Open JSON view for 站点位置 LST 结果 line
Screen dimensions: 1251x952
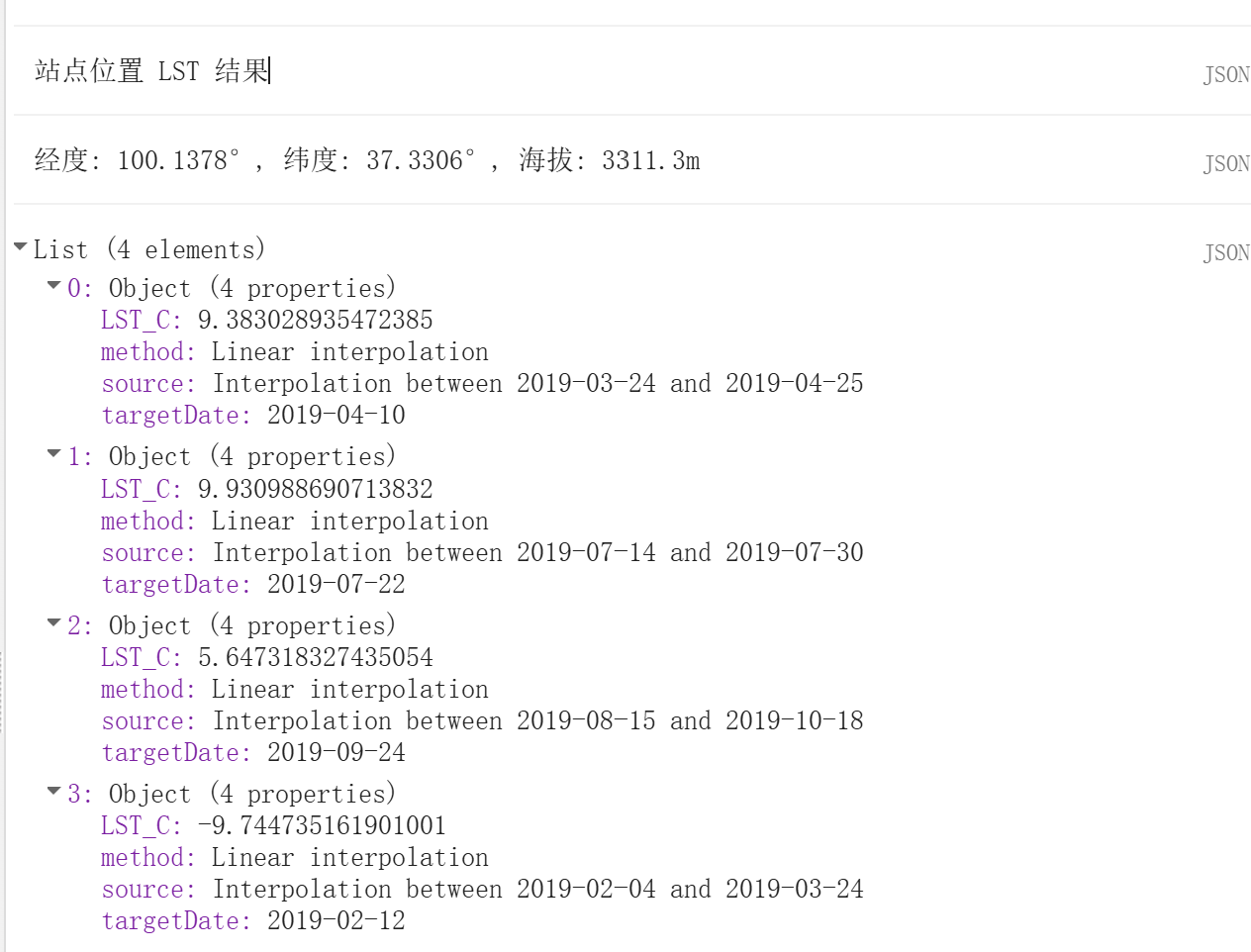click(x=1231, y=74)
